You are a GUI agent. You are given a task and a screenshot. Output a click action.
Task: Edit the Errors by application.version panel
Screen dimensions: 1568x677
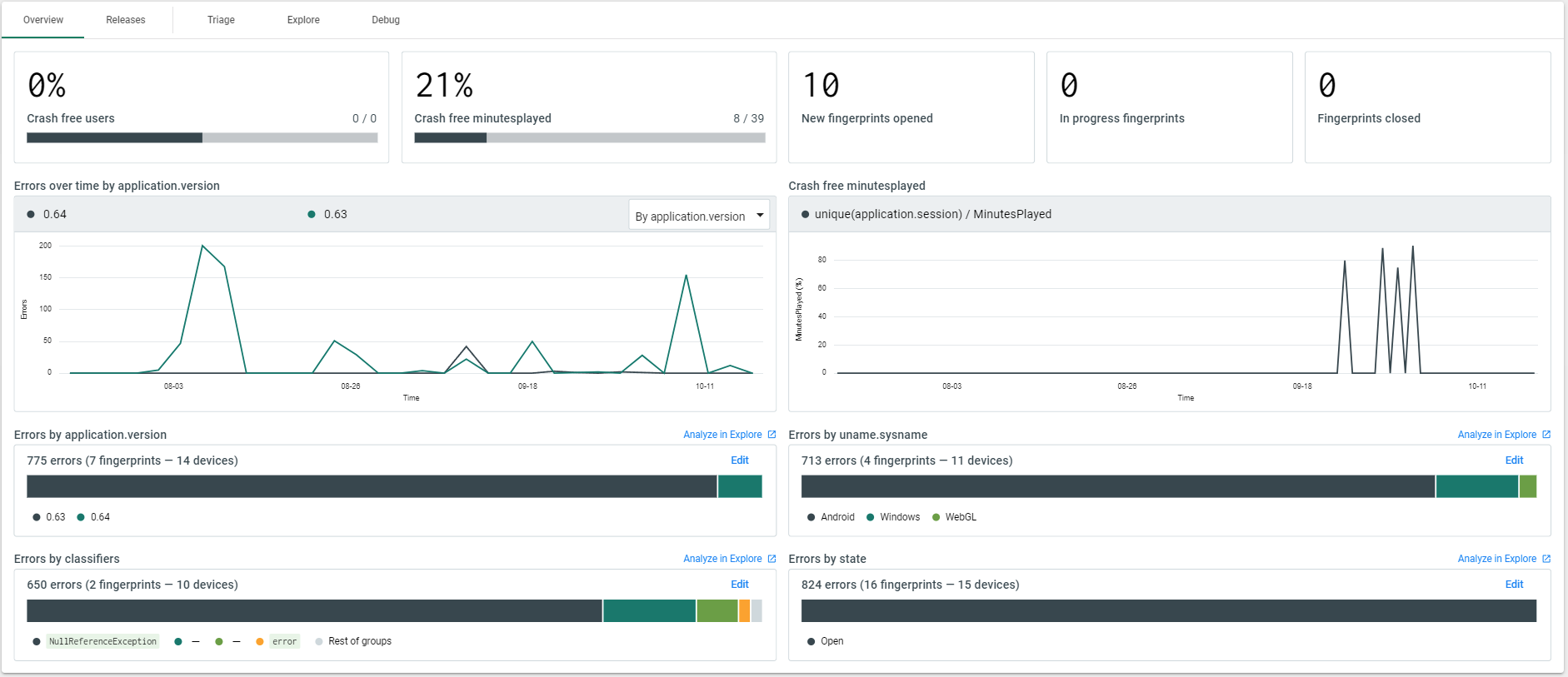tap(739, 460)
